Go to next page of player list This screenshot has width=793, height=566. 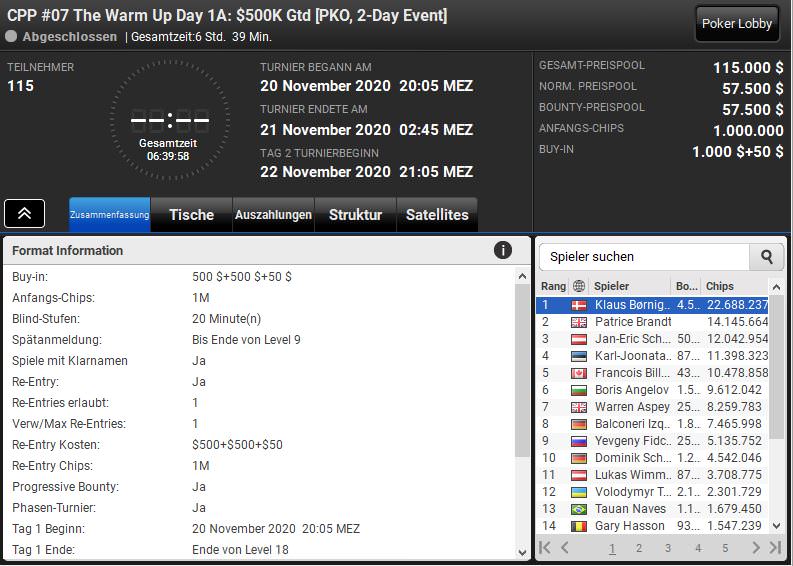(x=755, y=548)
